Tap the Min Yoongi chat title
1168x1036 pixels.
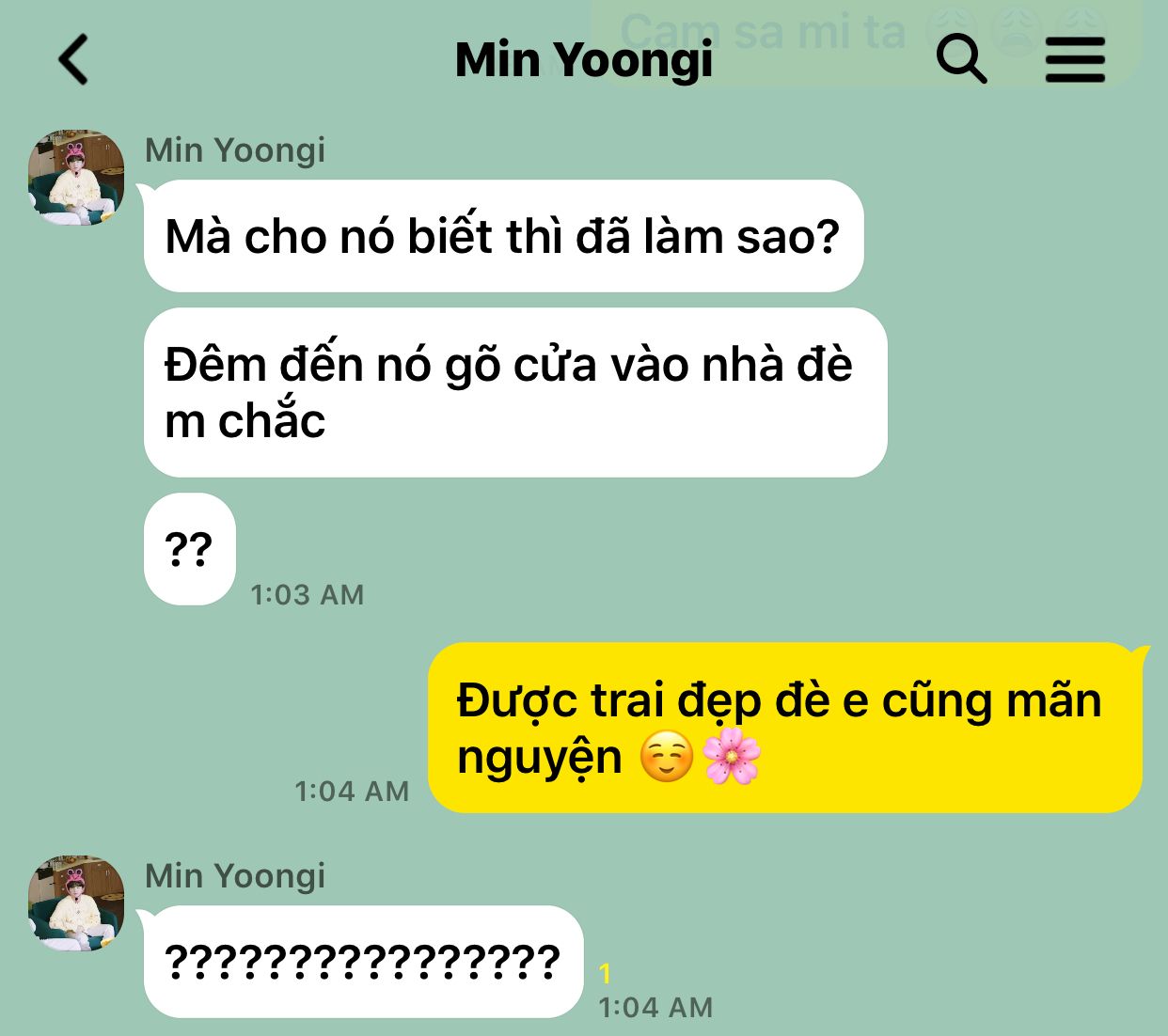click(x=583, y=60)
